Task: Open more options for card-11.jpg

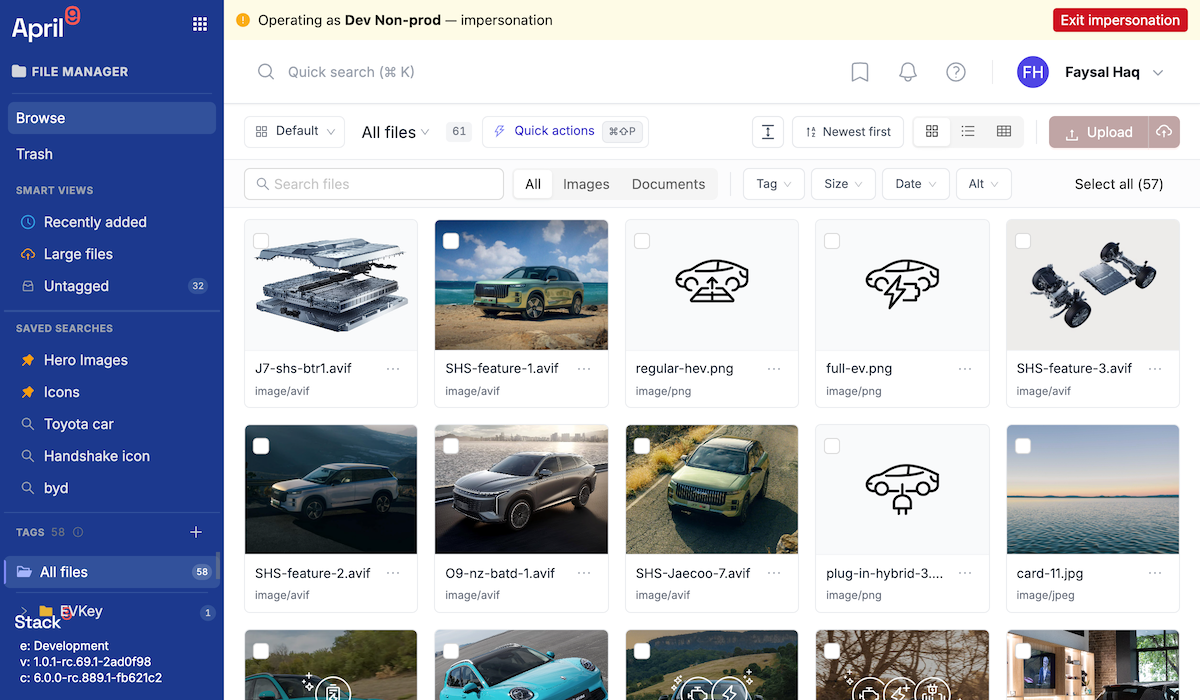Action: point(1155,573)
